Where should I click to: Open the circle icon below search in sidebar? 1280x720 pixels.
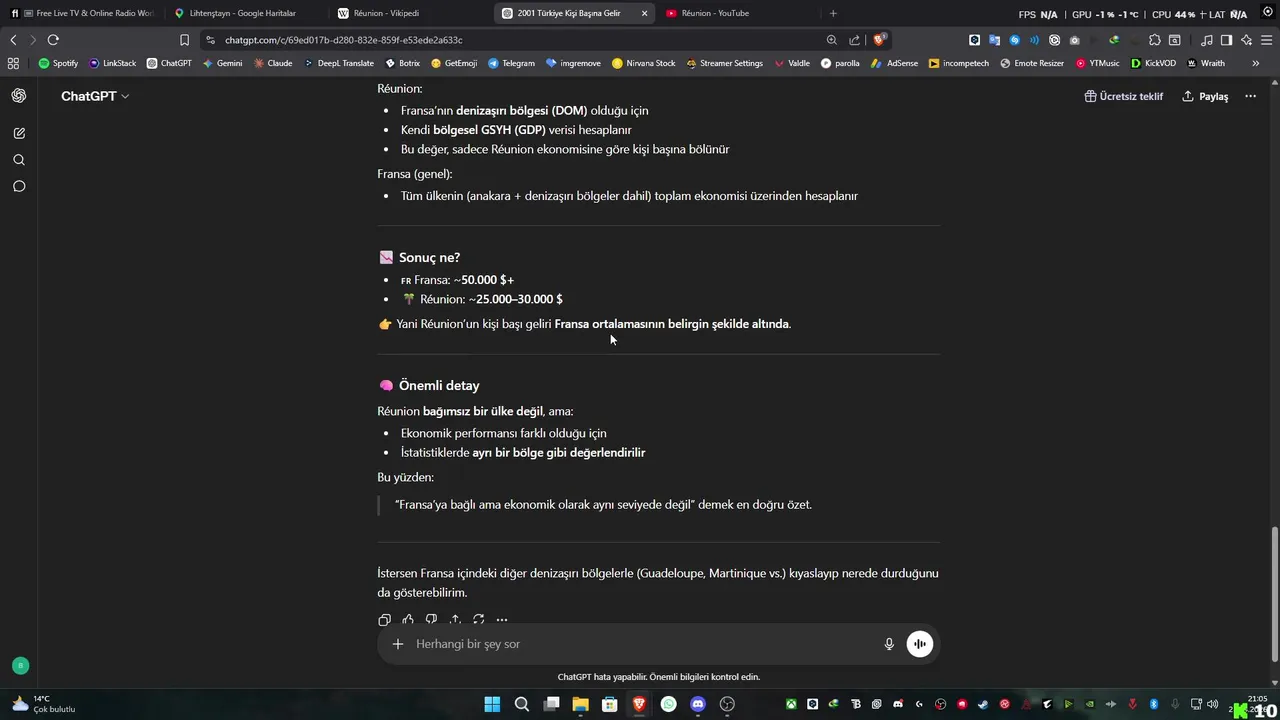click(19, 186)
